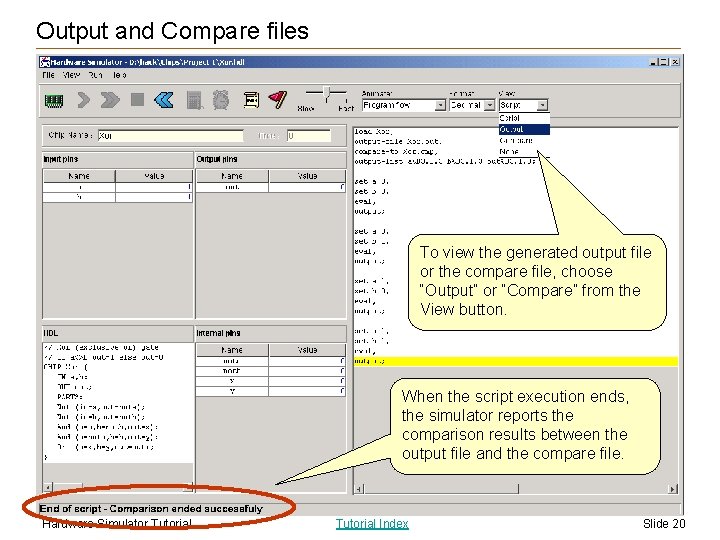Viewport: 720px width, 540px height.
Task: Click the Load Chip icon in toolbar
Action: (53, 100)
